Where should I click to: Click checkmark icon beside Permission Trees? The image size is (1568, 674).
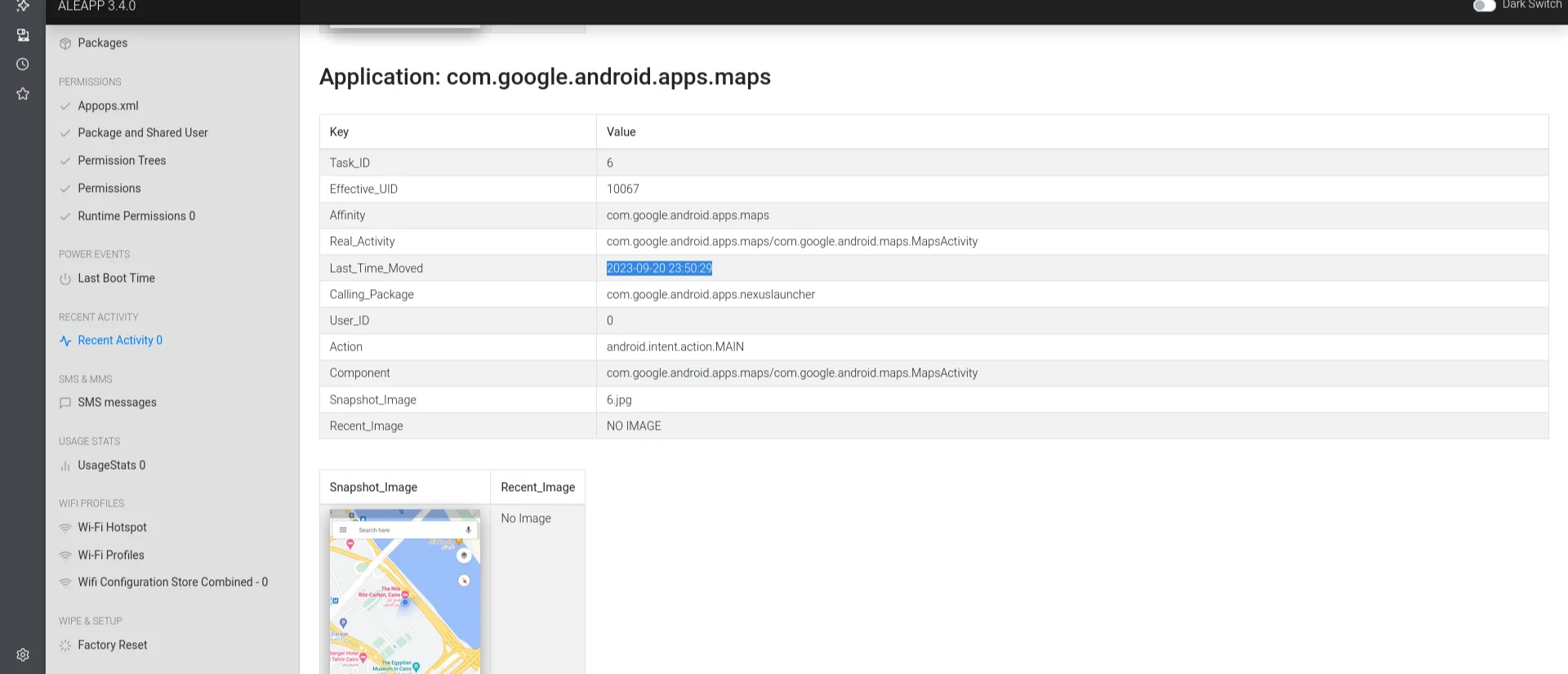pos(65,161)
